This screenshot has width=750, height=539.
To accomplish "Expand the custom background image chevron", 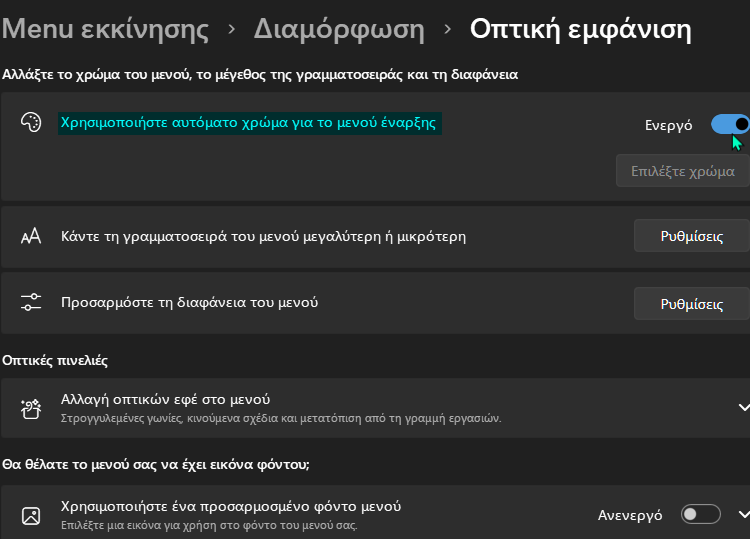I will click(x=743, y=515).
